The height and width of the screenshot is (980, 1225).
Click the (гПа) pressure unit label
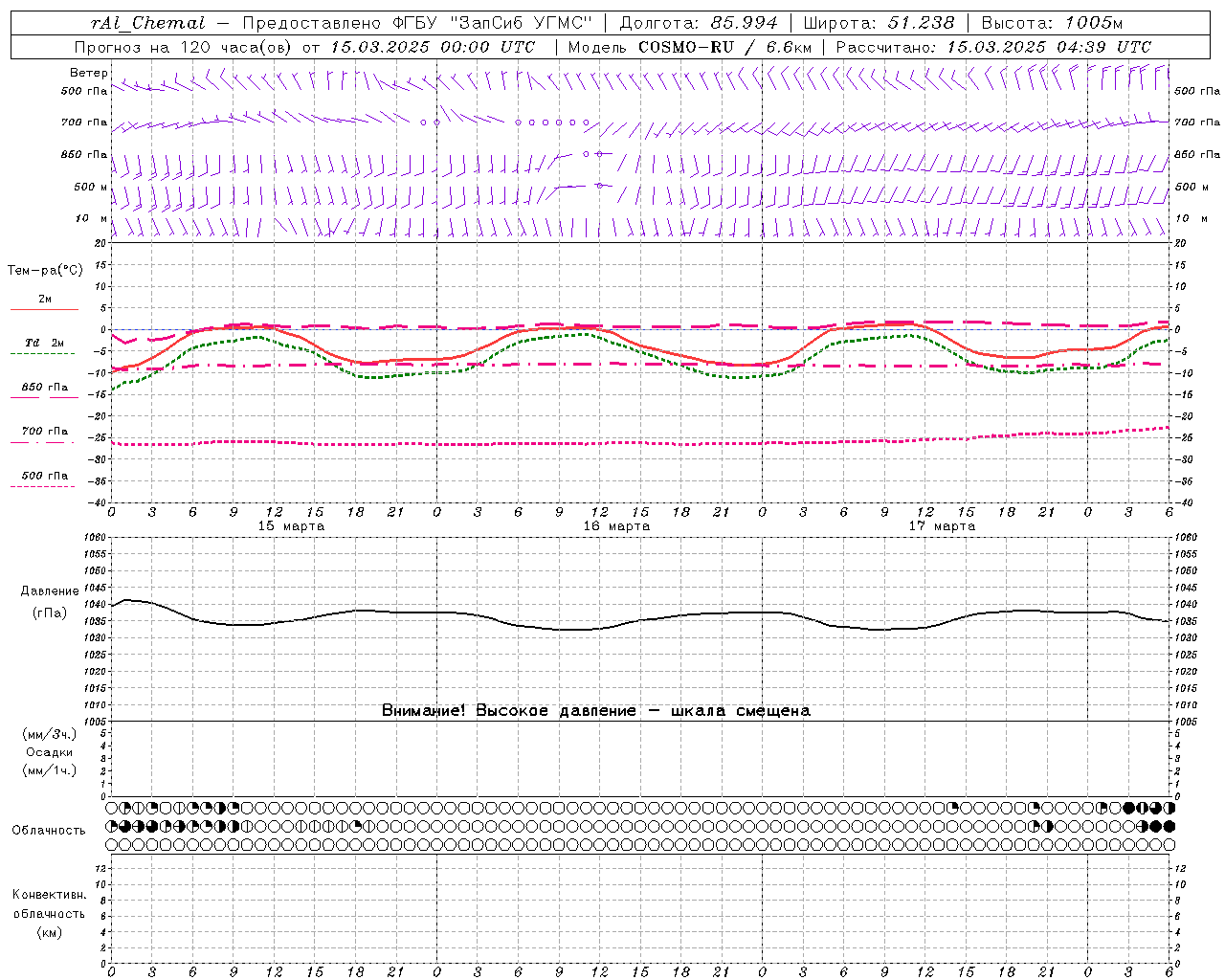50,612
